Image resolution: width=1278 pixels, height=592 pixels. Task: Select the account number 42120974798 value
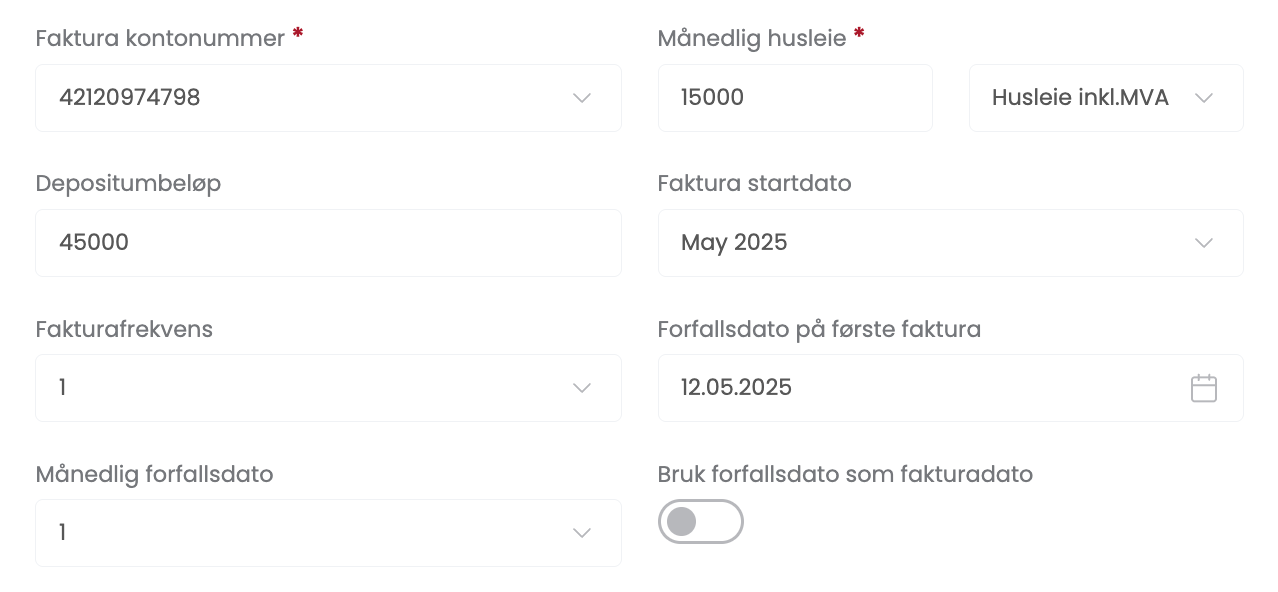point(130,98)
